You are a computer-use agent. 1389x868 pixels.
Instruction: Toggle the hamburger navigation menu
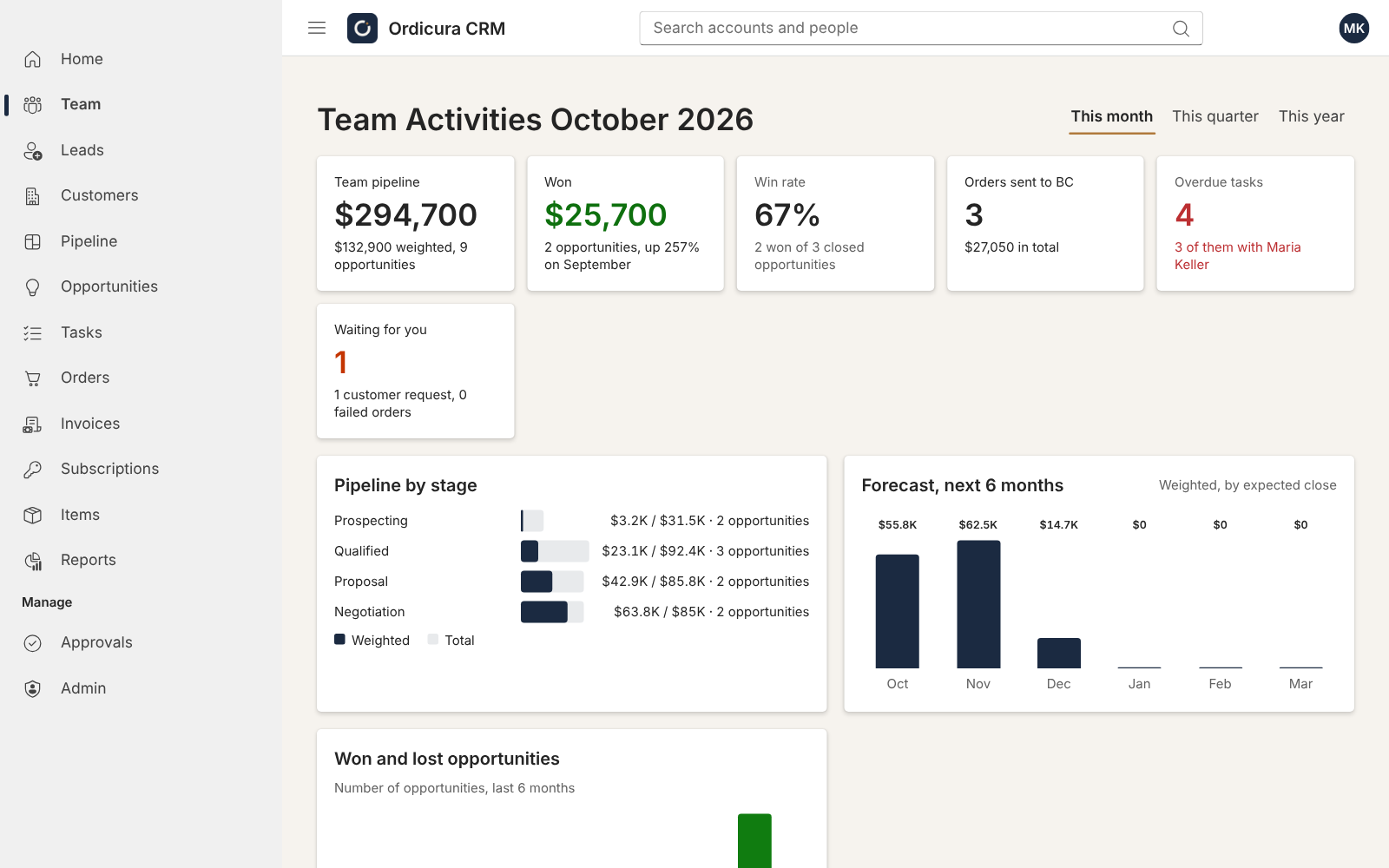click(317, 28)
